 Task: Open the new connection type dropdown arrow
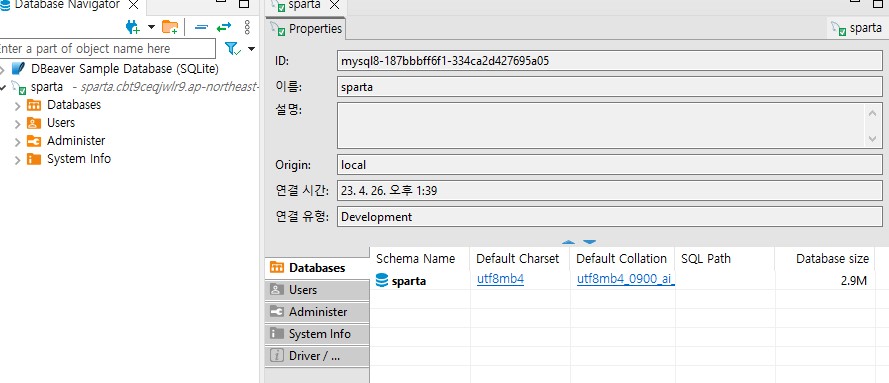[x=151, y=27]
